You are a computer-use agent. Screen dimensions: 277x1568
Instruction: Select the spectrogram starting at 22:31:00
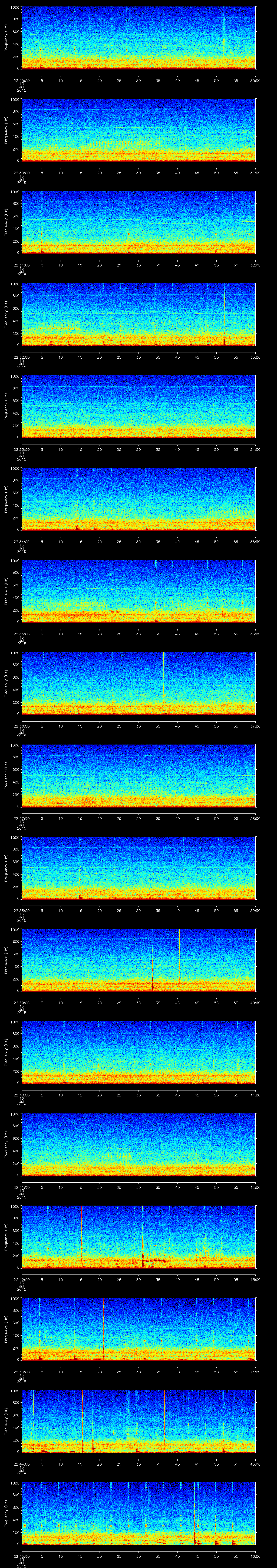pyautogui.click(x=139, y=222)
